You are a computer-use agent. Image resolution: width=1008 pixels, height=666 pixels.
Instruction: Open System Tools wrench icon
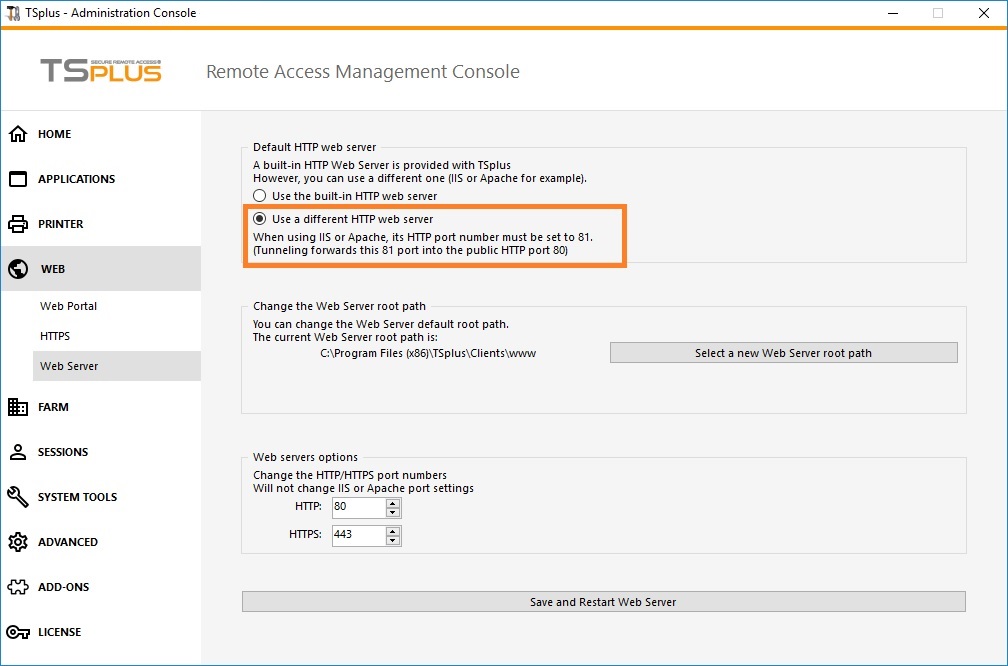tap(18, 497)
